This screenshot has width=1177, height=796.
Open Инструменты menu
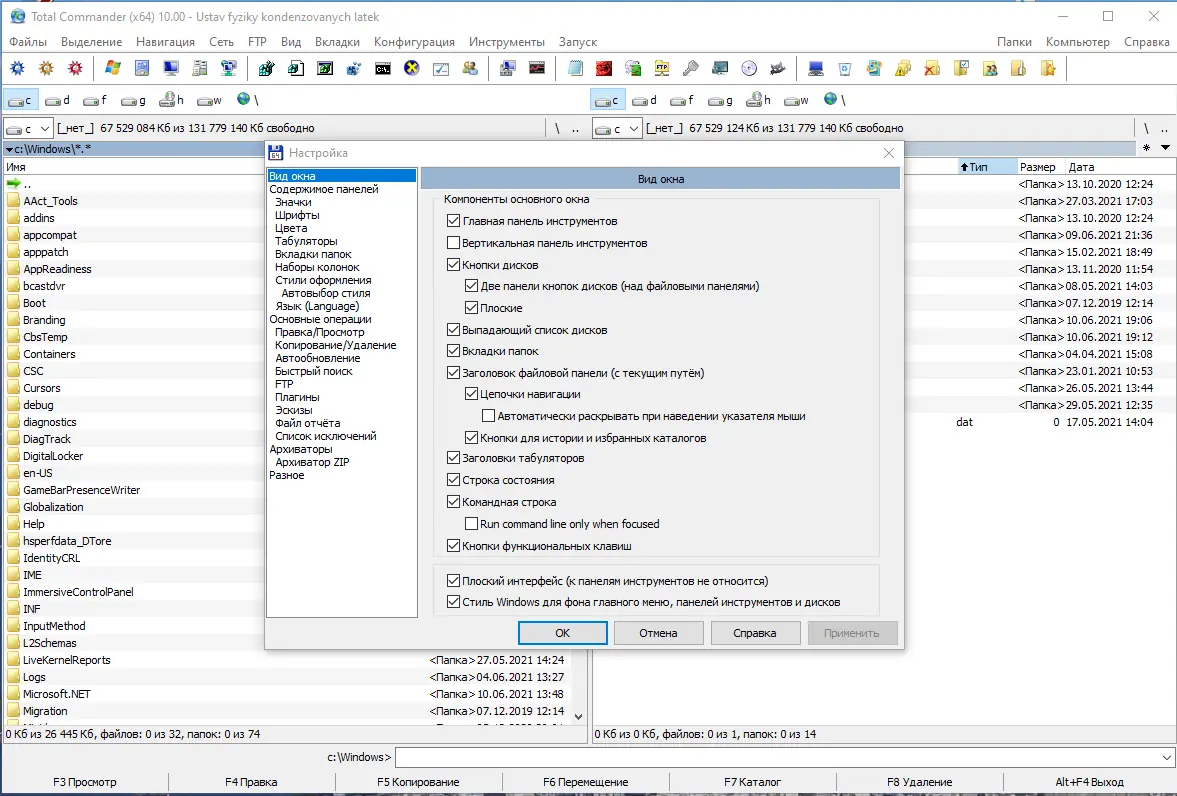507,42
